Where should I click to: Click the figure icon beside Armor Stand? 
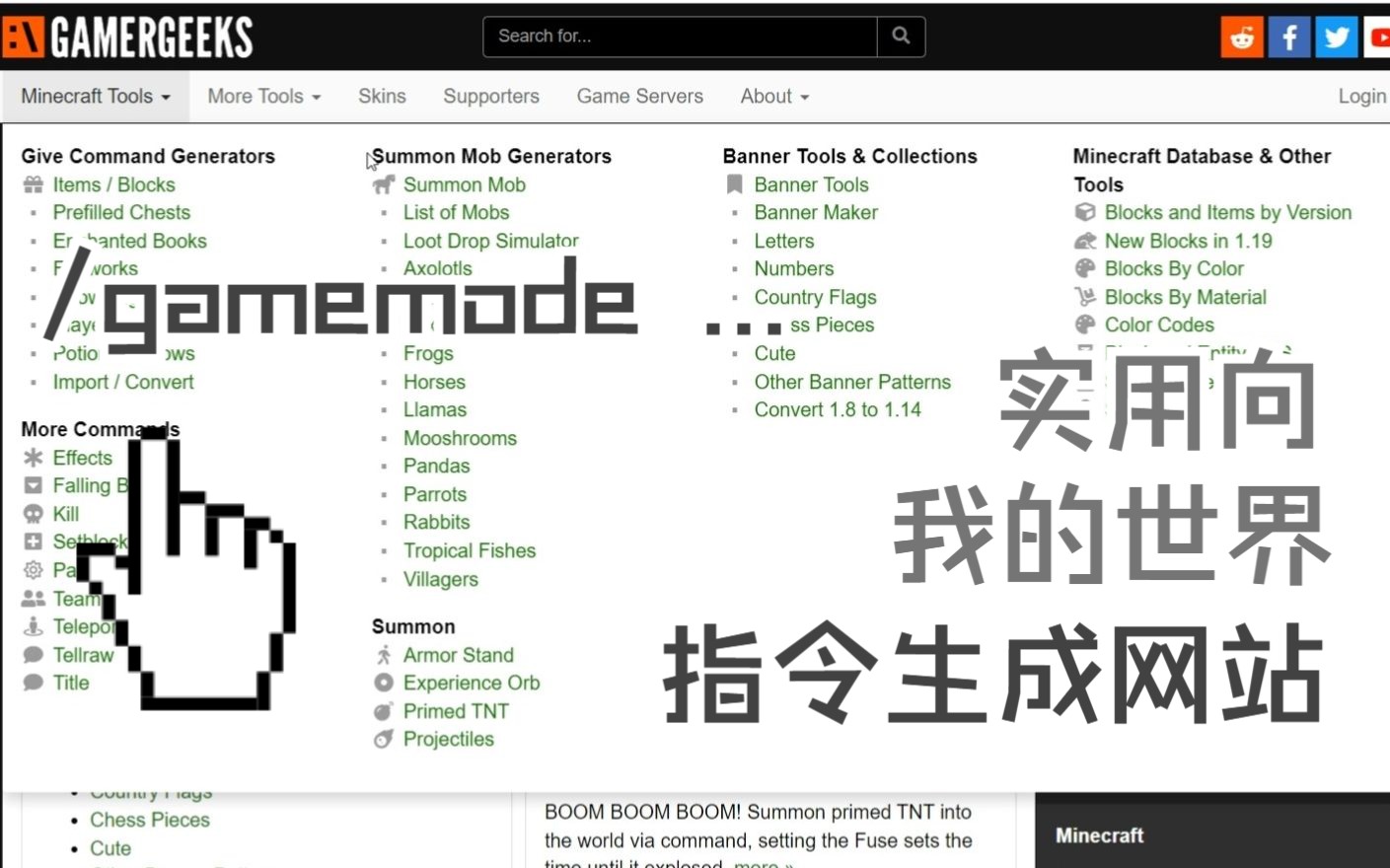pos(384,655)
